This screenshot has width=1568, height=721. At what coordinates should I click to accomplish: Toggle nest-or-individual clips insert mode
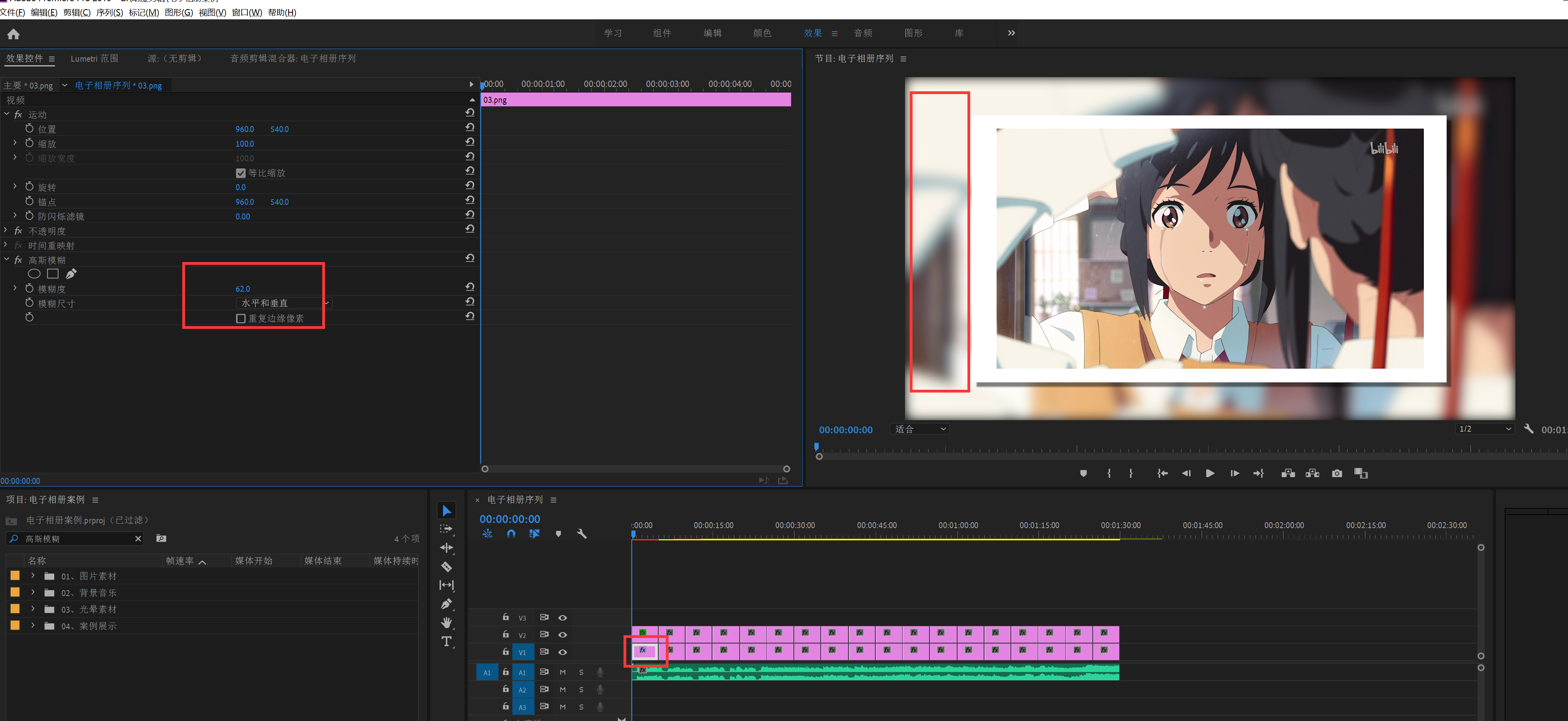[x=487, y=534]
